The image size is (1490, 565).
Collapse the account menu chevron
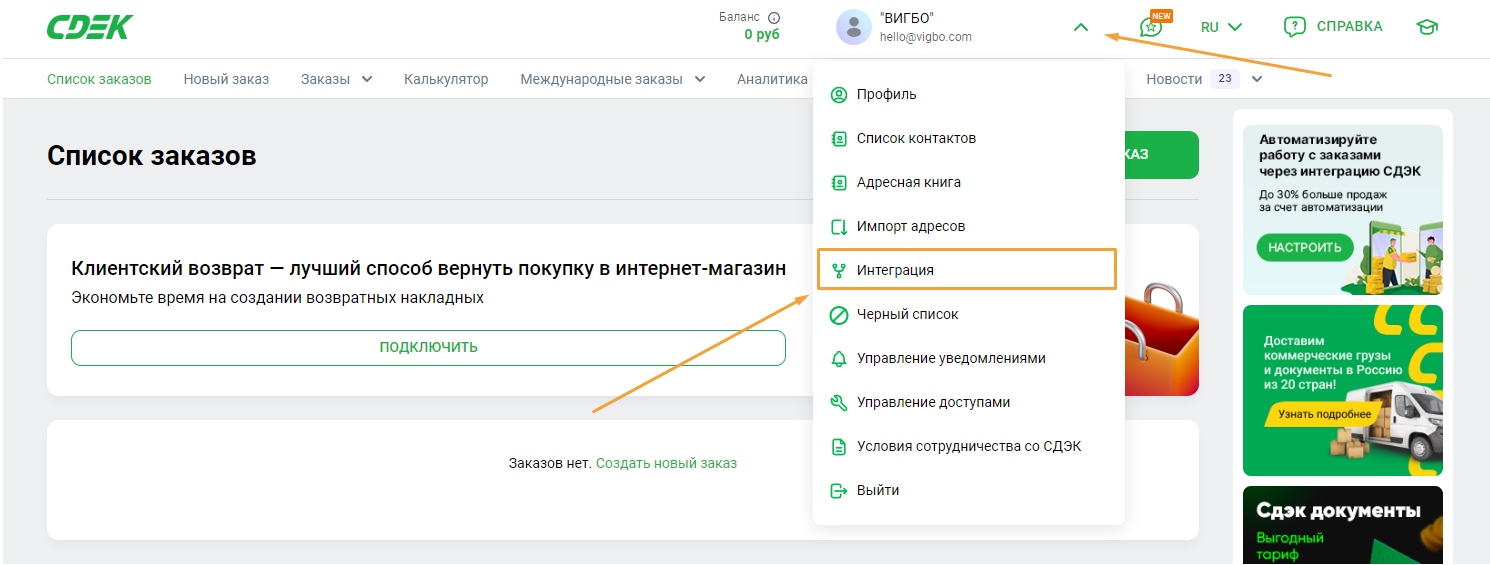(x=1080, y=28)
